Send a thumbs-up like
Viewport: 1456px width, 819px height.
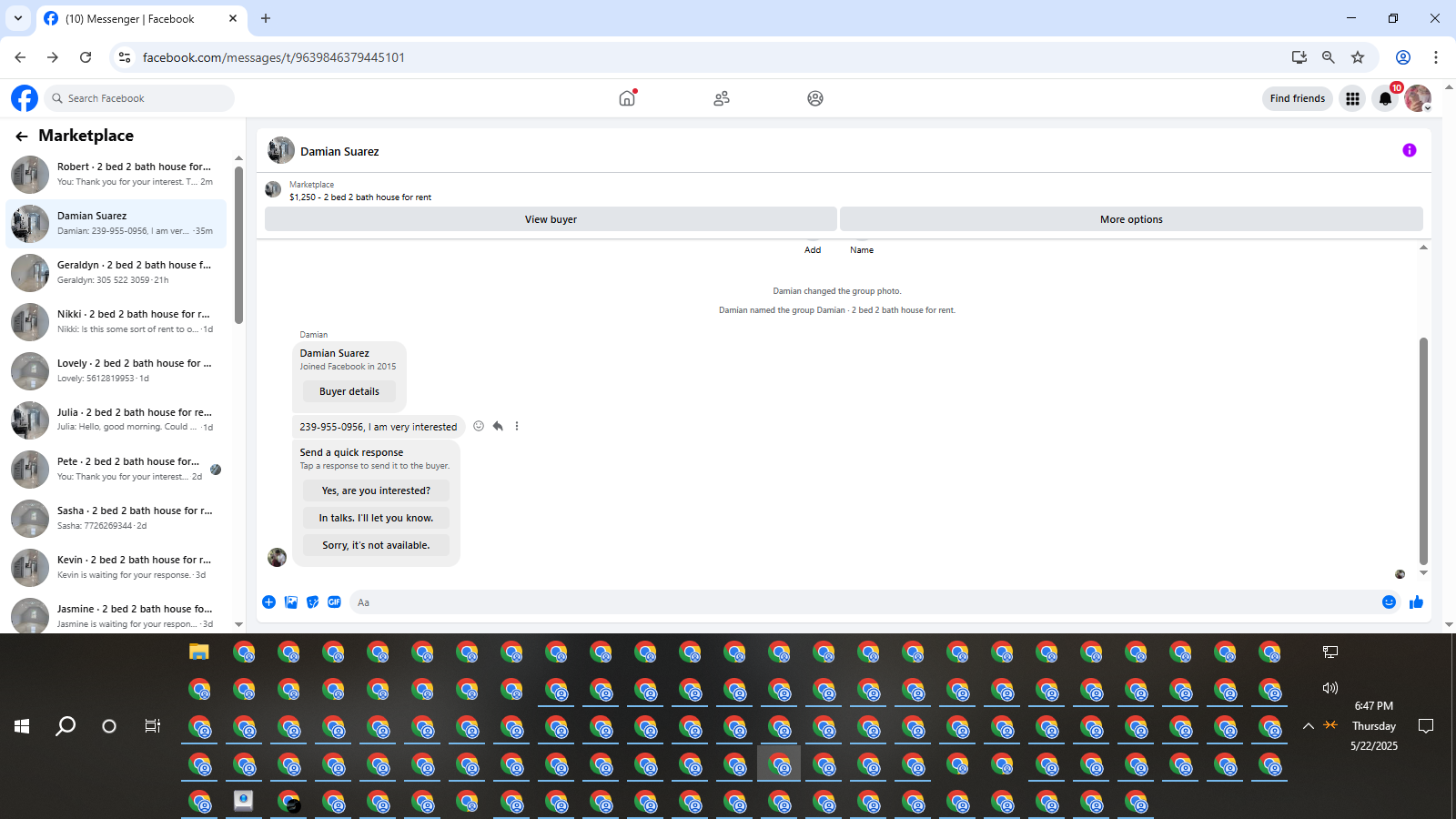(x=1416, y=602)
